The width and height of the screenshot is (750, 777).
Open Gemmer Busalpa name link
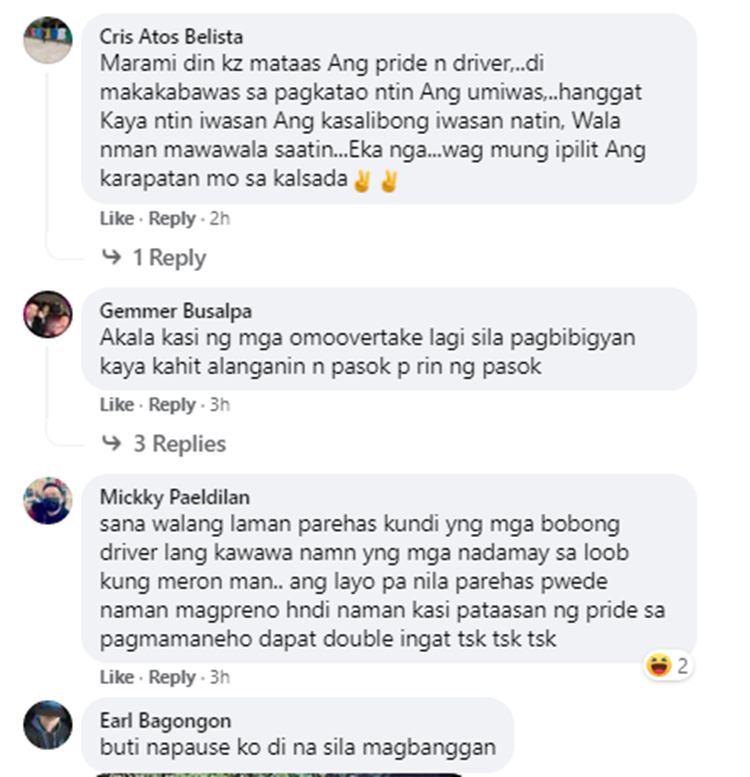[x=176, y=311]
